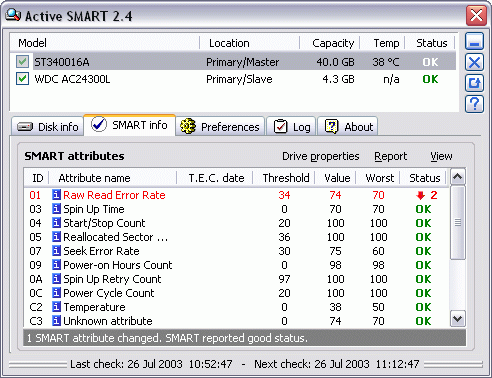Image resolution: width=492 pixels, height=378 pixels.
Task: Click the checkmark icon on SMART info tab
Action: 99,125
